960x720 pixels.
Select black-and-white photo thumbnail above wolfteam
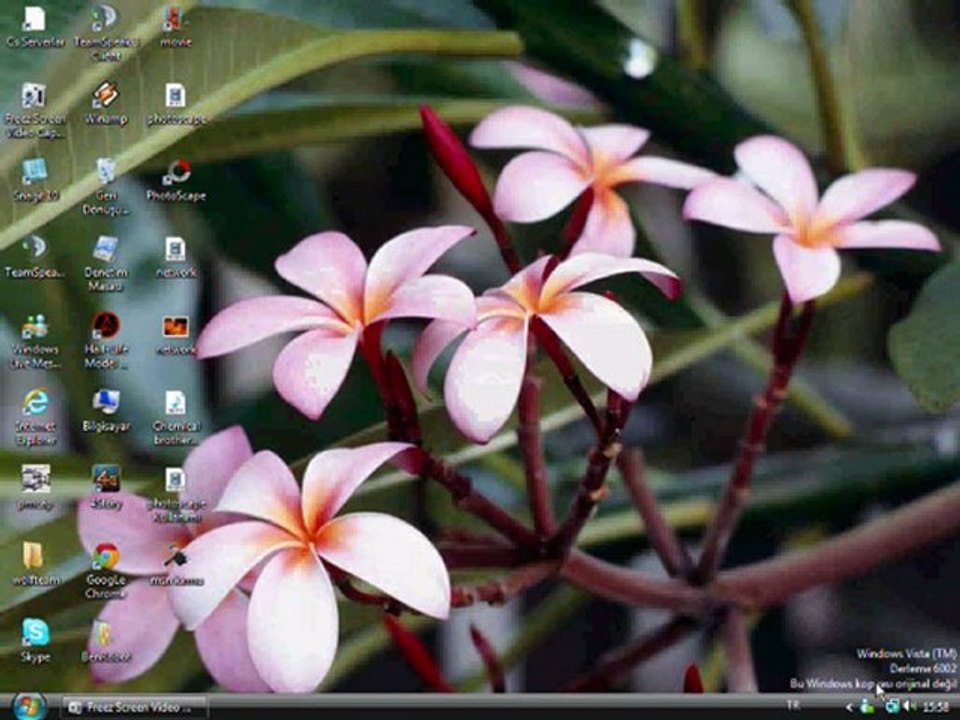pos(35,487)
